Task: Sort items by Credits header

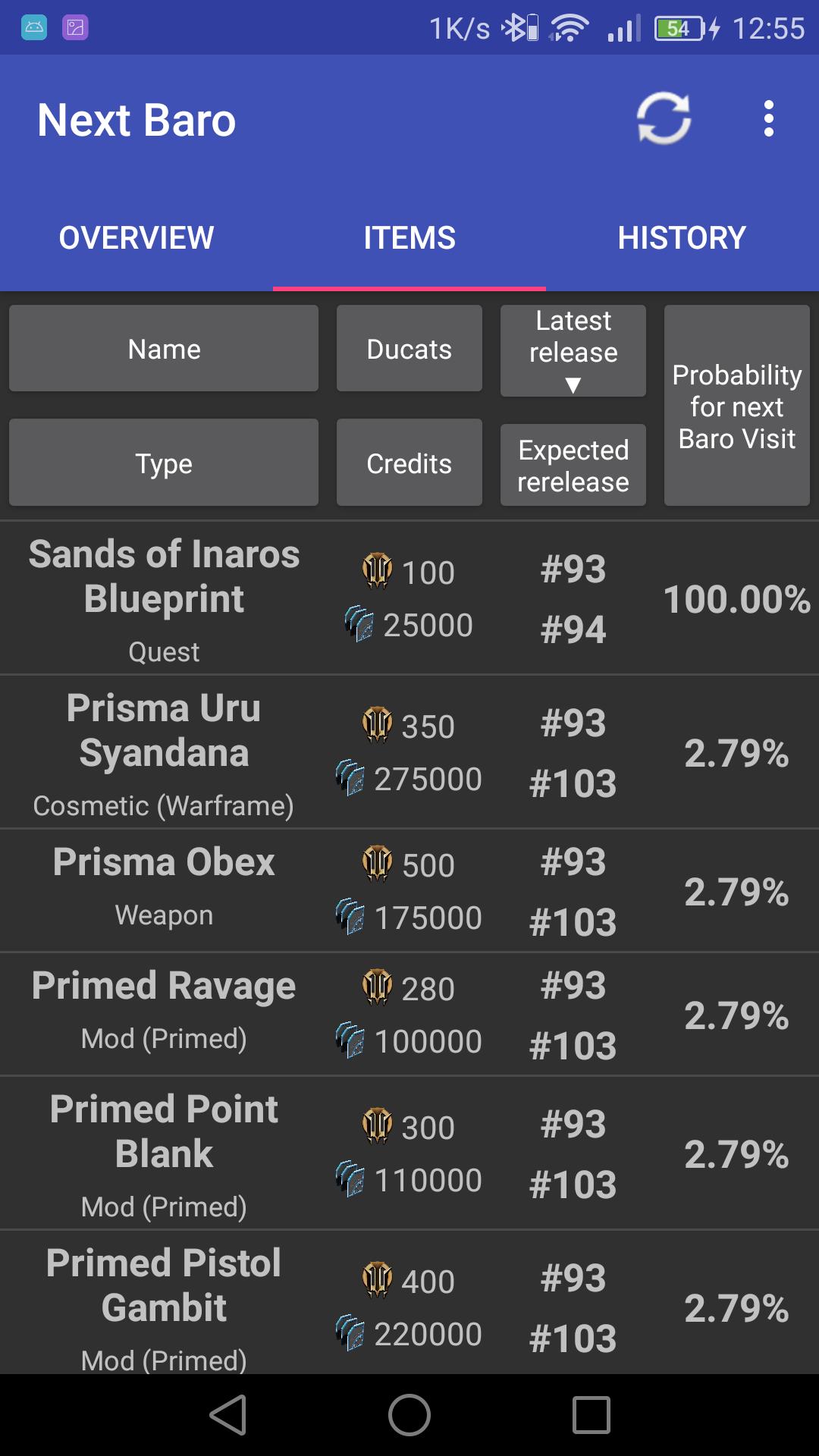Action: click(409, 463)
